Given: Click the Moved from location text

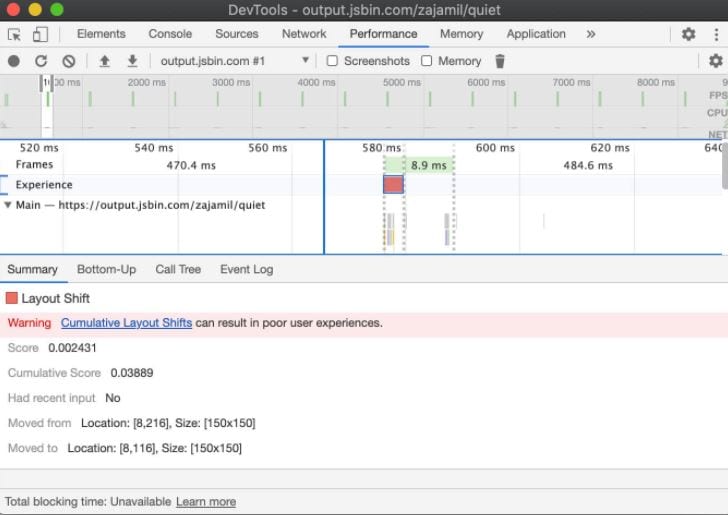Looking at the screenshot, I should tap(168, 423).
